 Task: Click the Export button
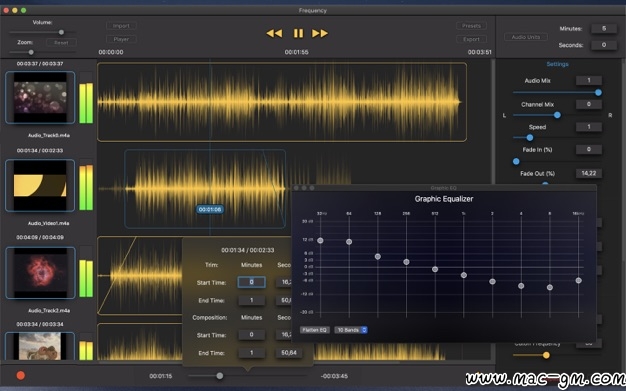tap(471, 39)
